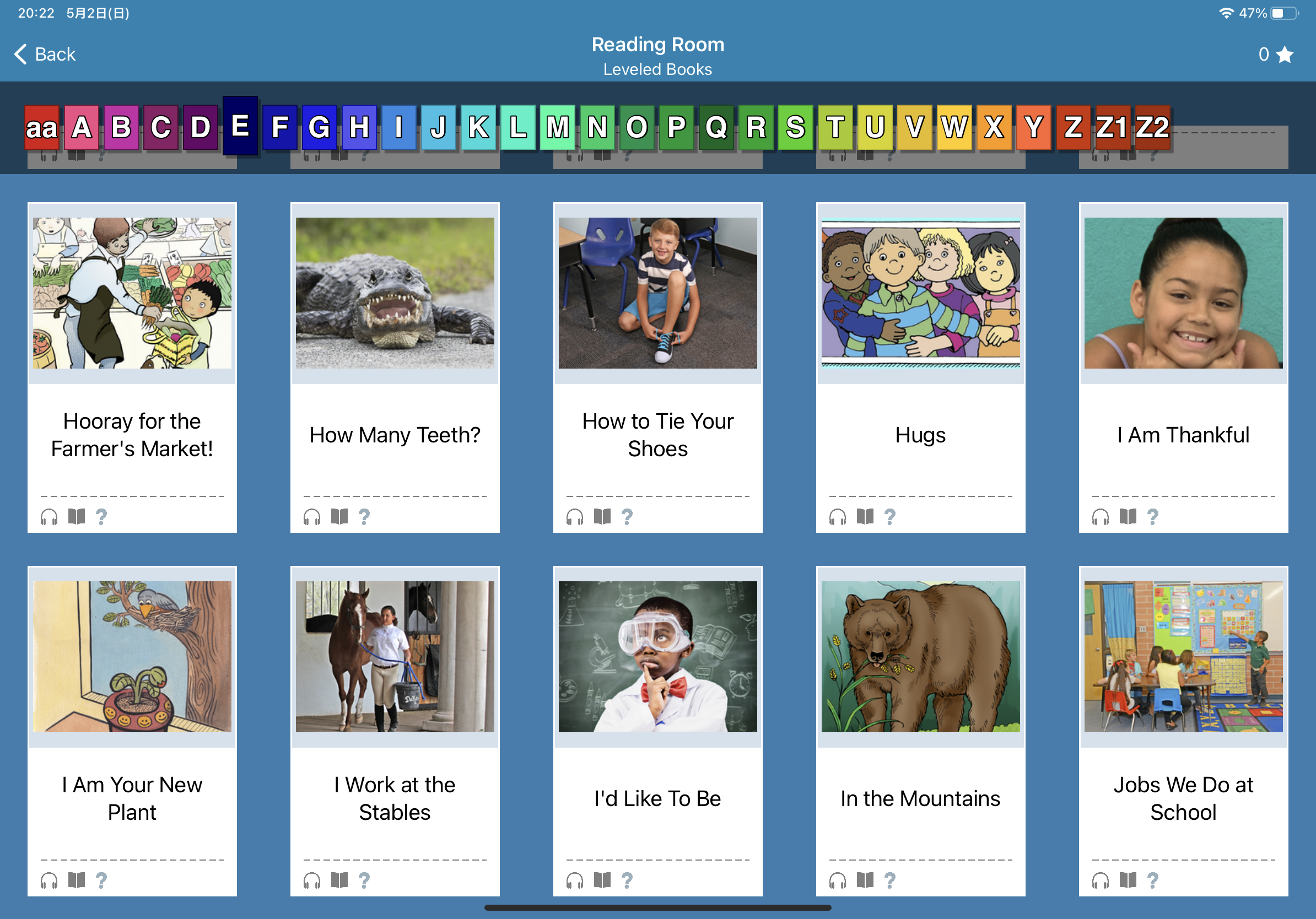The height and width of the screenshot is (919, 1316).
Task: Open the How Many Teeth? alligator cover
Action: 395,293
